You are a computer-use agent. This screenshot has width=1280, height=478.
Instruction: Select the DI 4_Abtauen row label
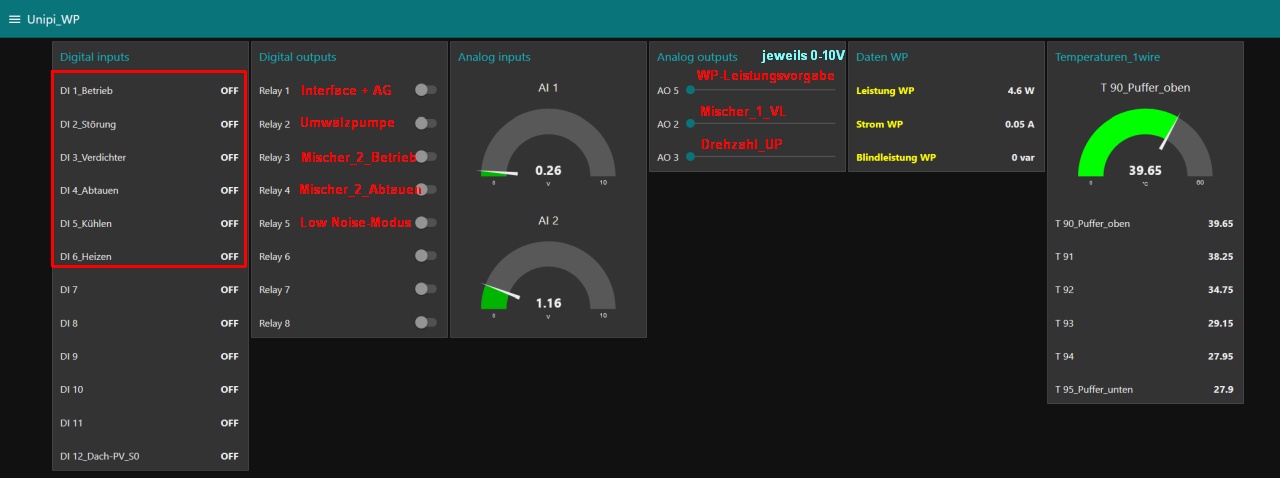tap(89, 190)
